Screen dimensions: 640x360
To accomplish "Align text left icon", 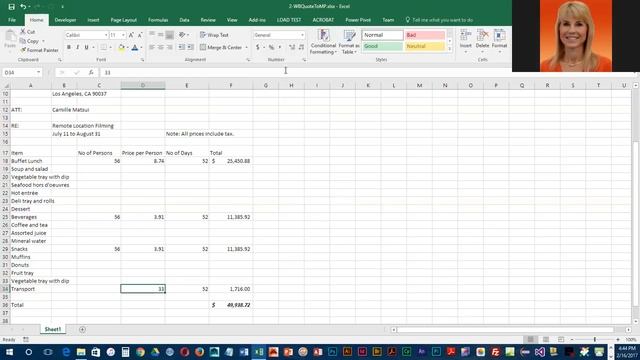I will 152,47.
